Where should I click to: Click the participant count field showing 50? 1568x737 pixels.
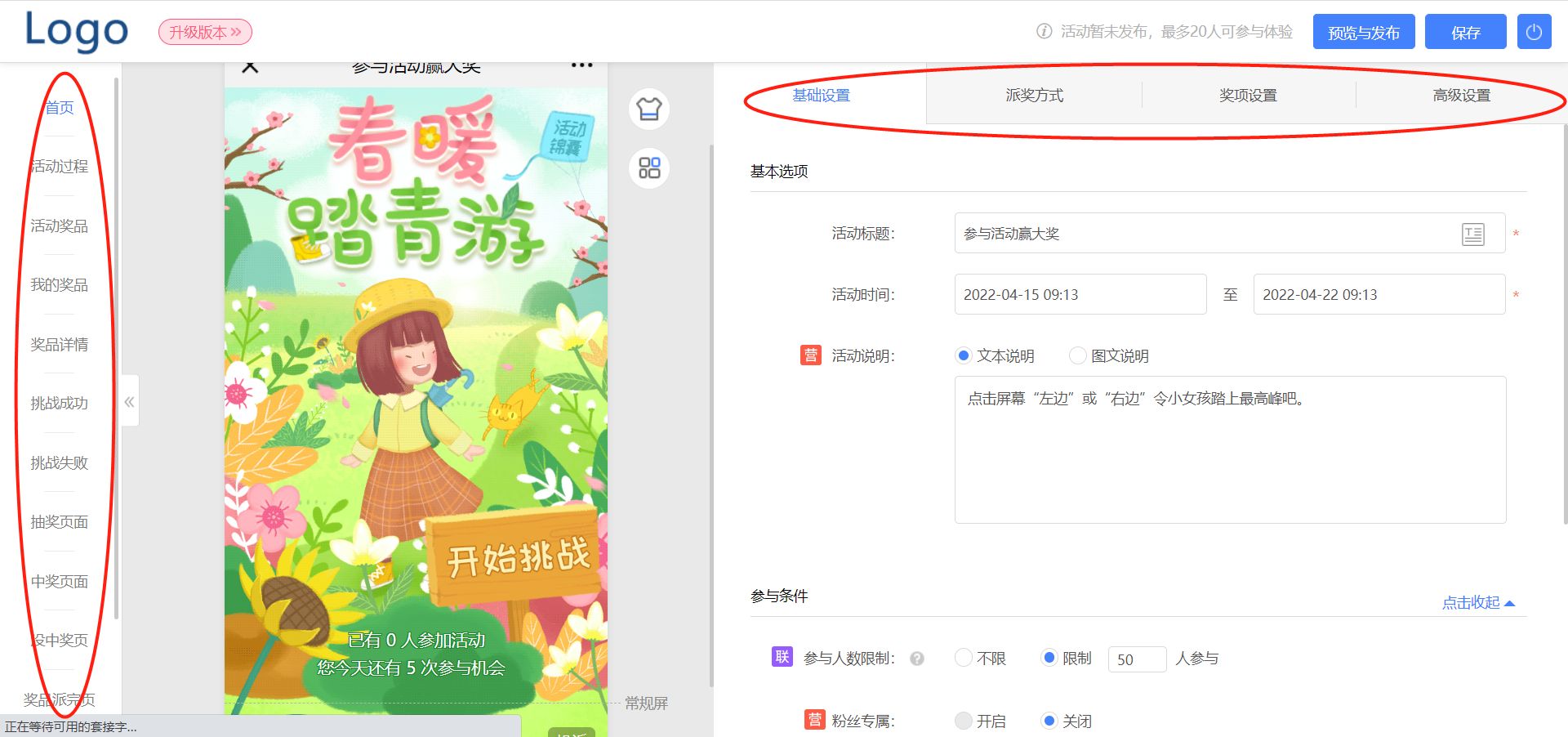pyautogui.click(x=1137, y=659)
